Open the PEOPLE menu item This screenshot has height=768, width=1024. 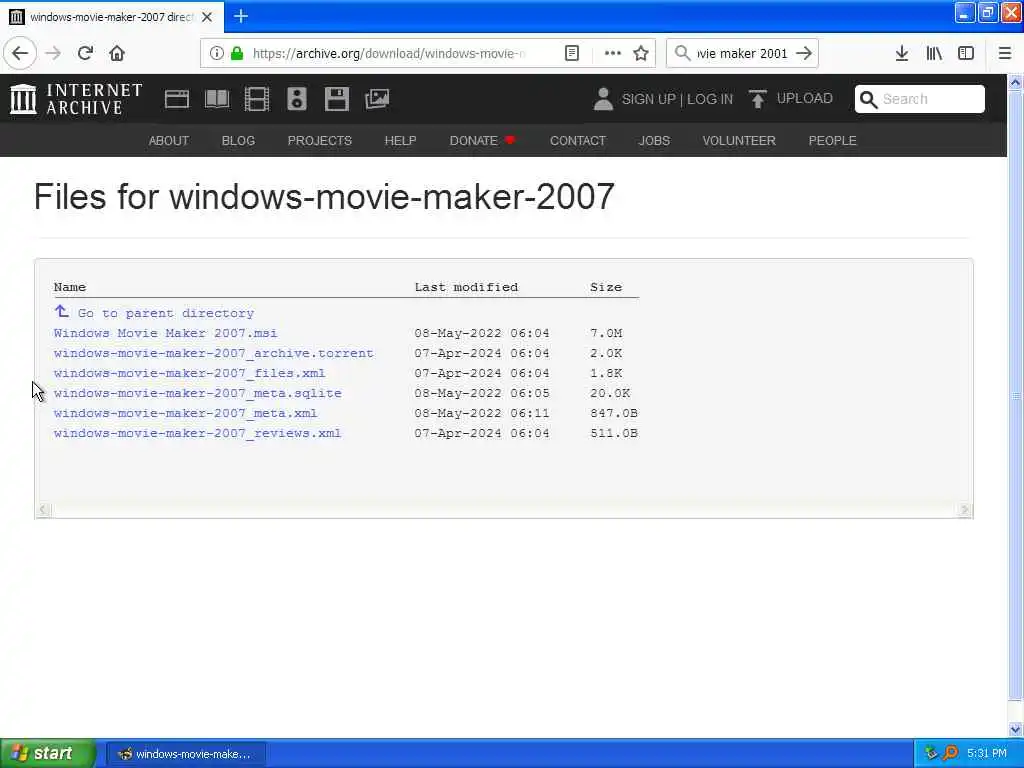tap(833, 140)
